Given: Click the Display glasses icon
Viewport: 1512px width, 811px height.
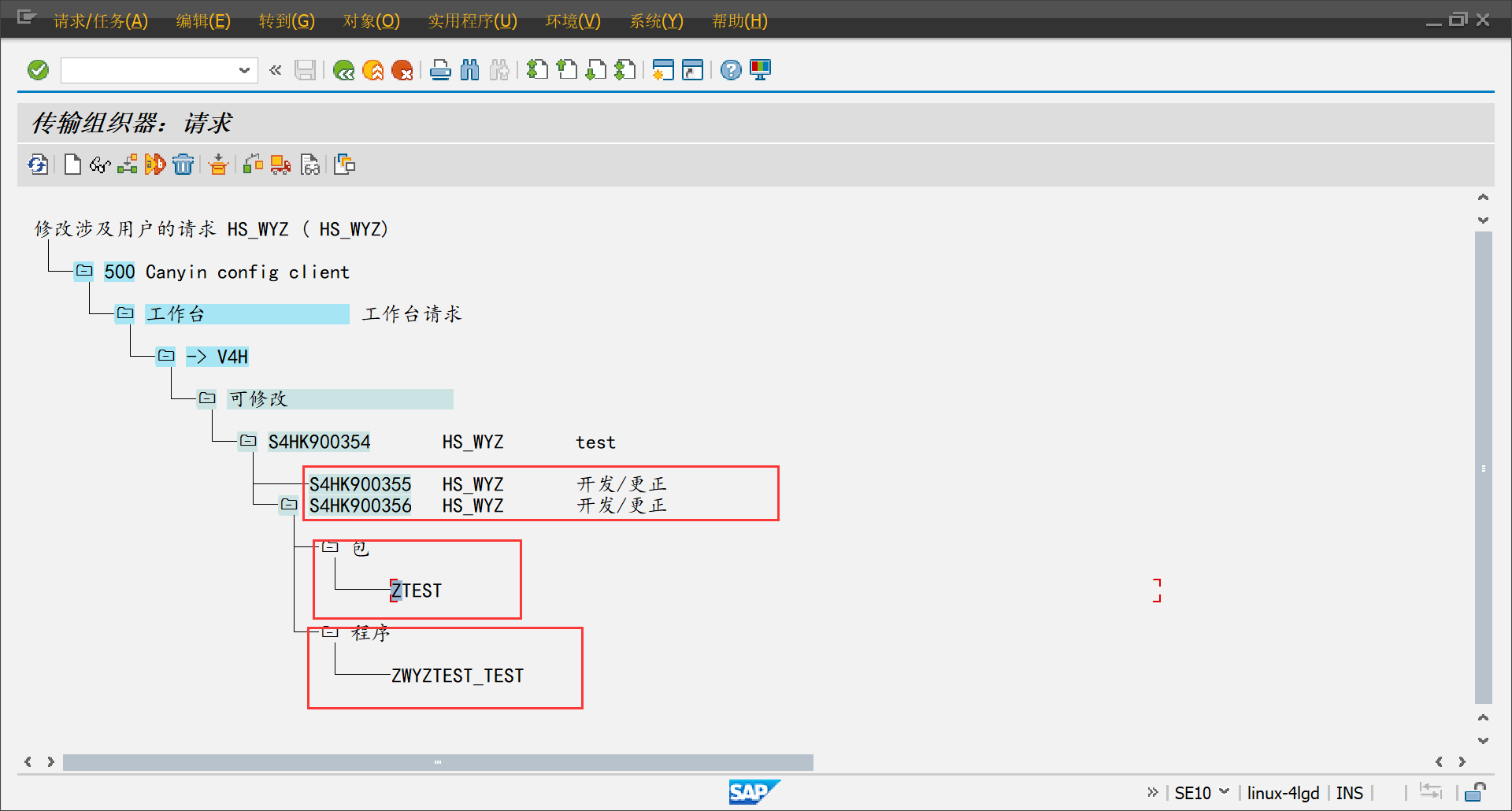Looking at the screenshot, I should click(100, 165).
